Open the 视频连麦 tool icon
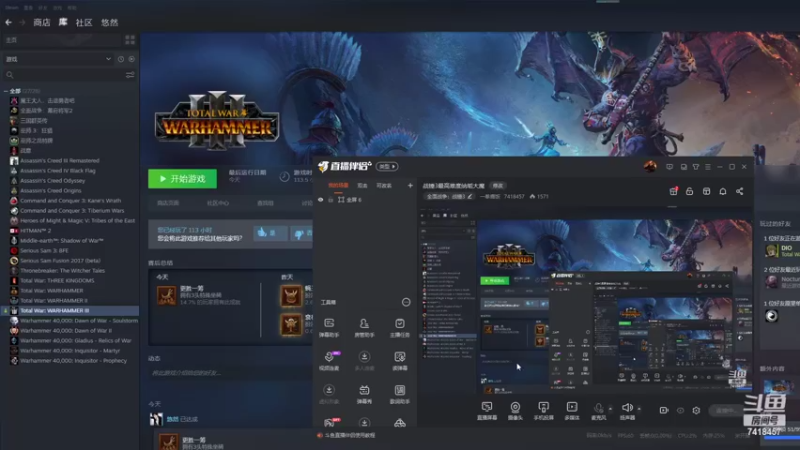This screenshot has height=450, width=800. coord(329,360)
